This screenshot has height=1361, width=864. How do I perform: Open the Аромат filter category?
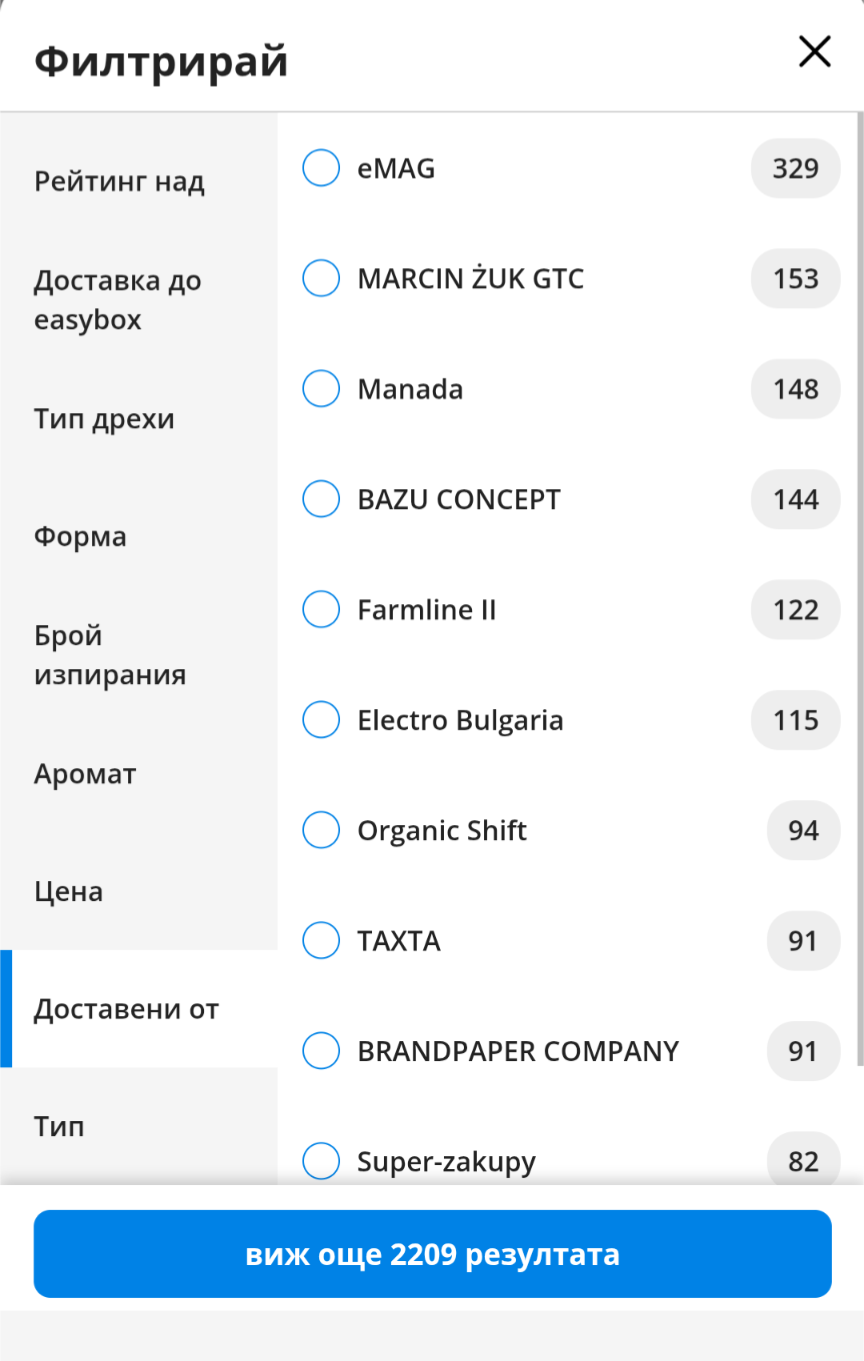pyautogui.click(x=85, y=774)
